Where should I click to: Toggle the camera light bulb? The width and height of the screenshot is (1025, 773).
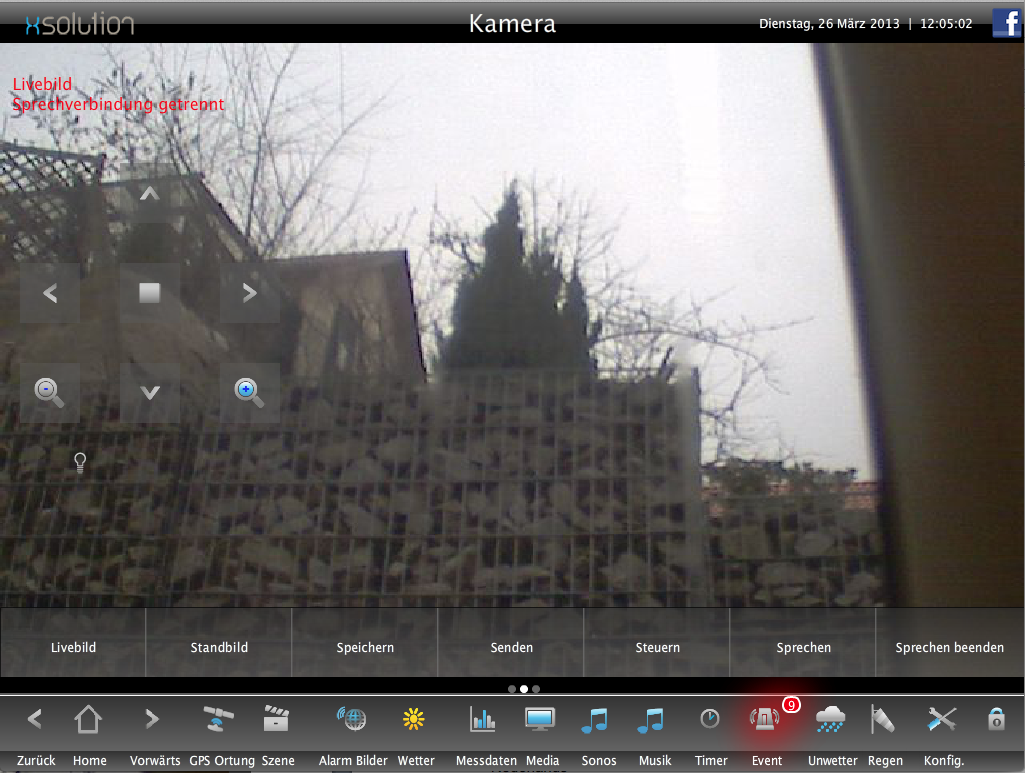(79, 463)
